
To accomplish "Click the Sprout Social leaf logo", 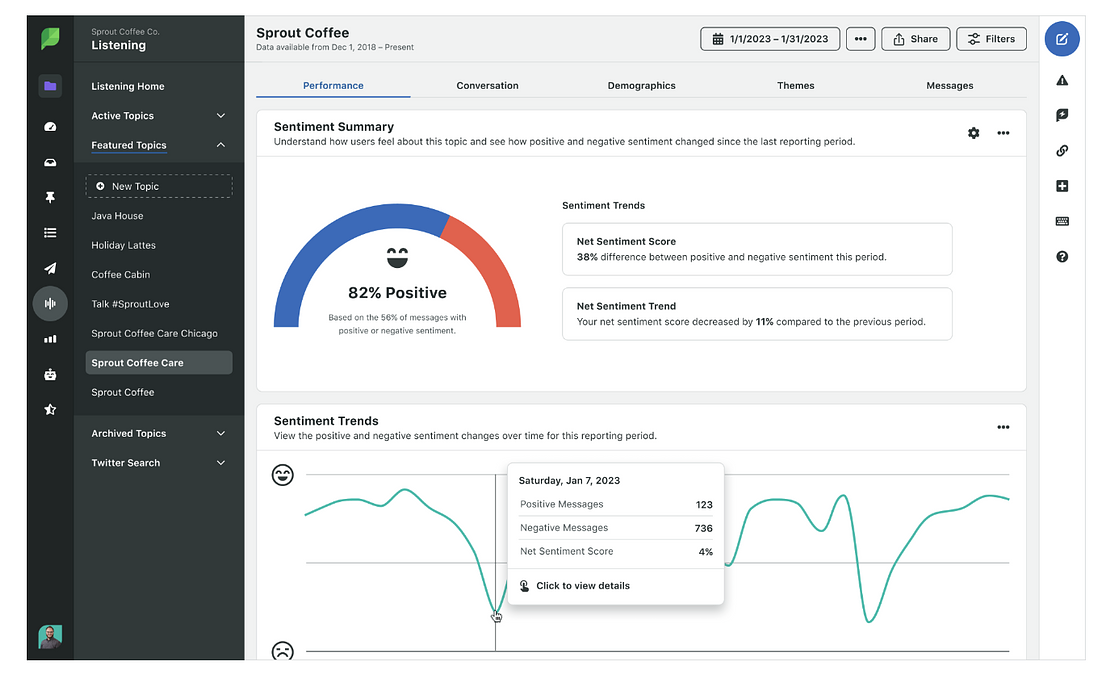I will tap(50, 39).
